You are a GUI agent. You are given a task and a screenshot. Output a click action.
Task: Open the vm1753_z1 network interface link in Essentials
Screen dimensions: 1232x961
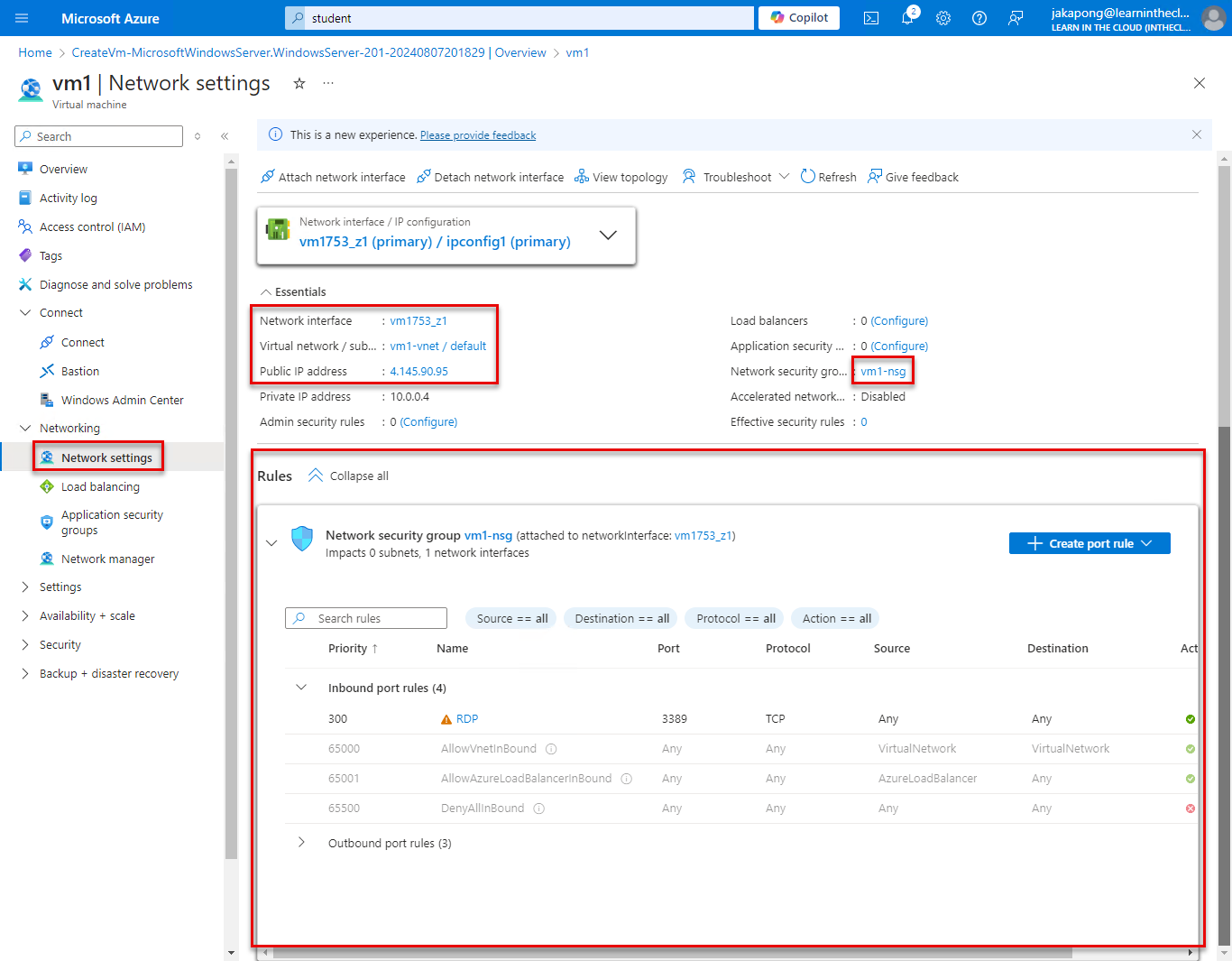(418, 321)
